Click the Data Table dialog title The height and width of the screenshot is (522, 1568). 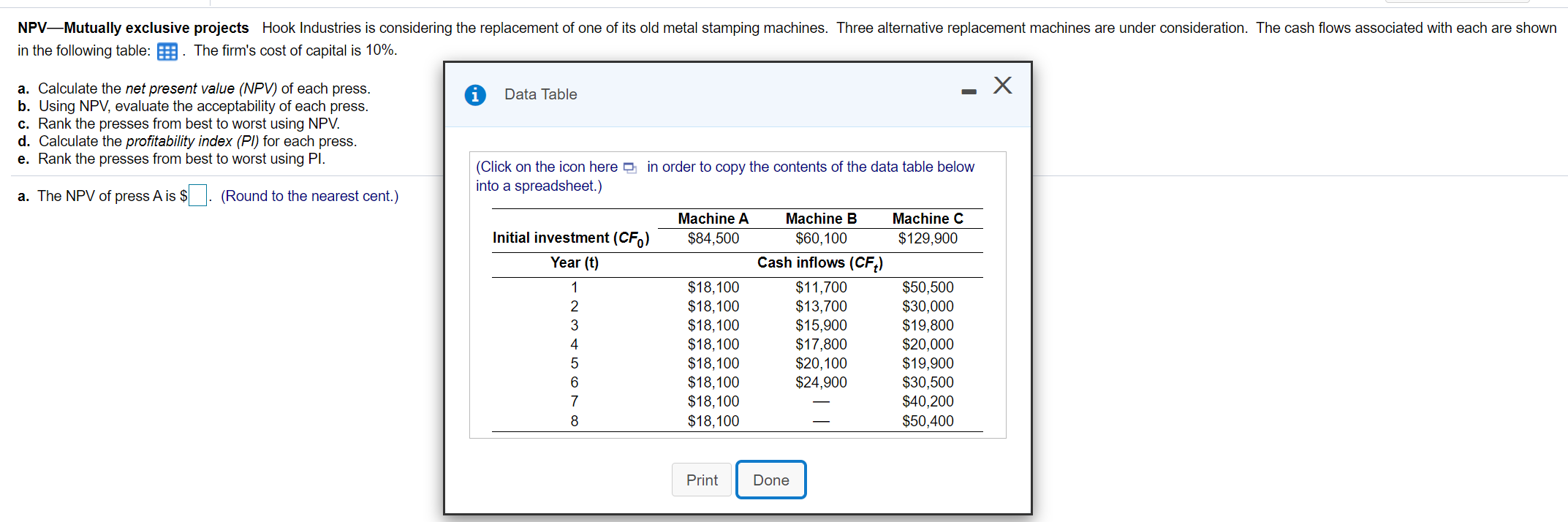click(x=540, y=94)
